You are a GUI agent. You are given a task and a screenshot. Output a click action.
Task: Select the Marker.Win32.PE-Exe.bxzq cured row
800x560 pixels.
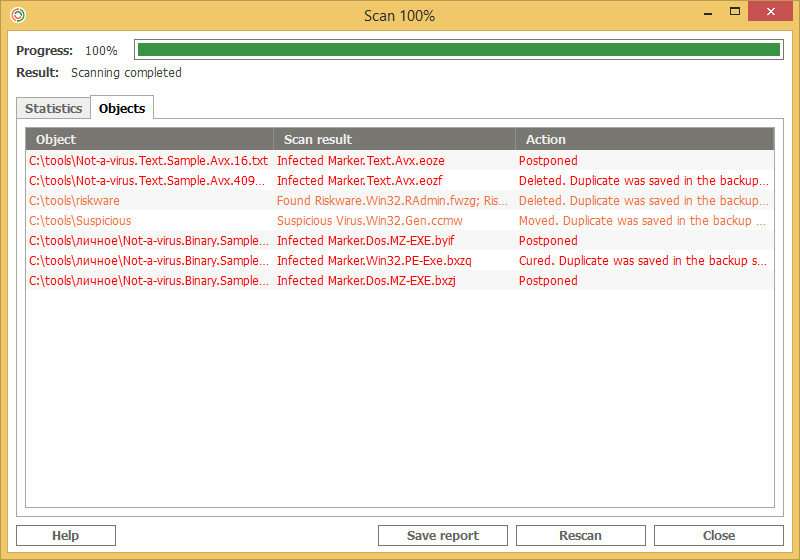coord(399,261)
